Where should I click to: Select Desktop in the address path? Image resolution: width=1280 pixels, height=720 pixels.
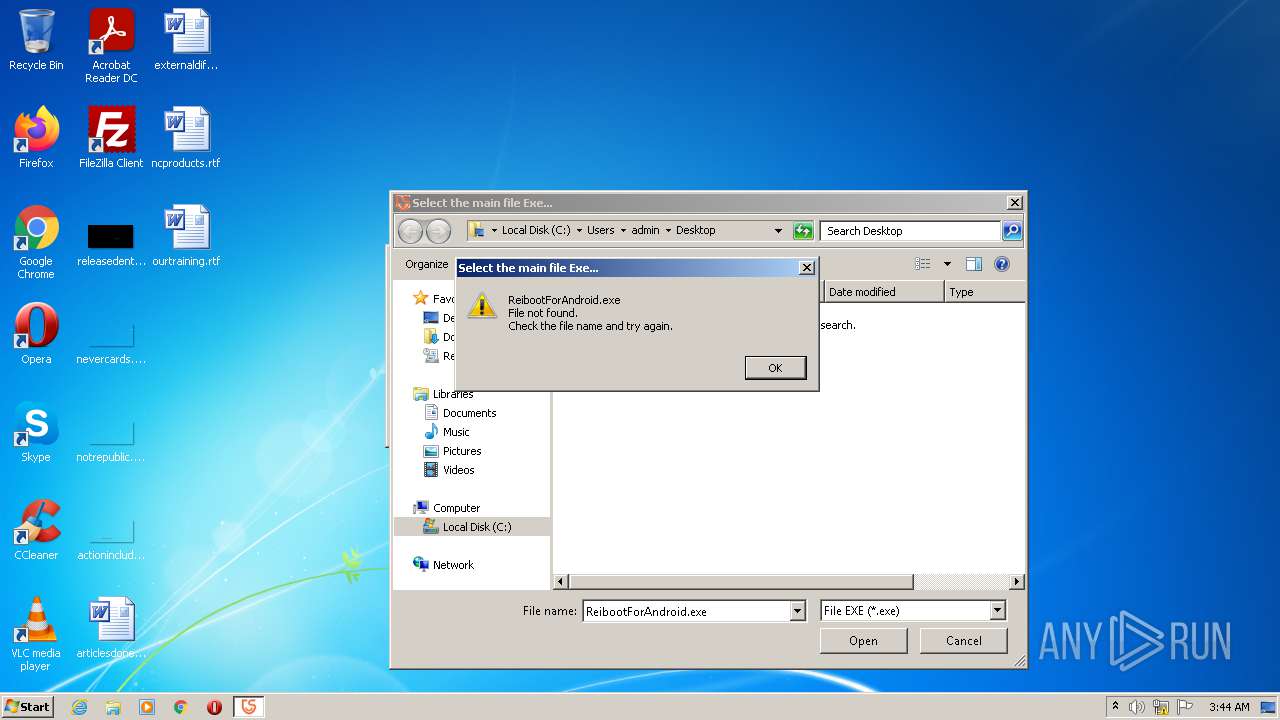[695, 230]
